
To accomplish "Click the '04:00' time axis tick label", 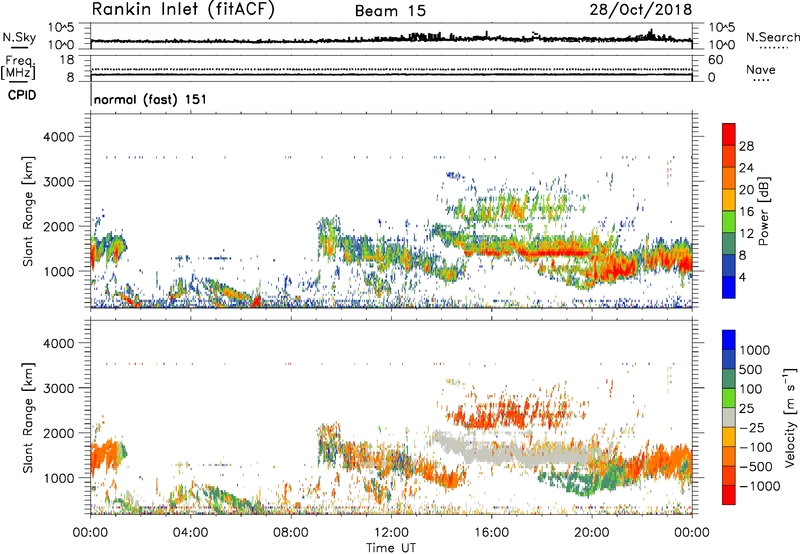I will coord(190,533).
